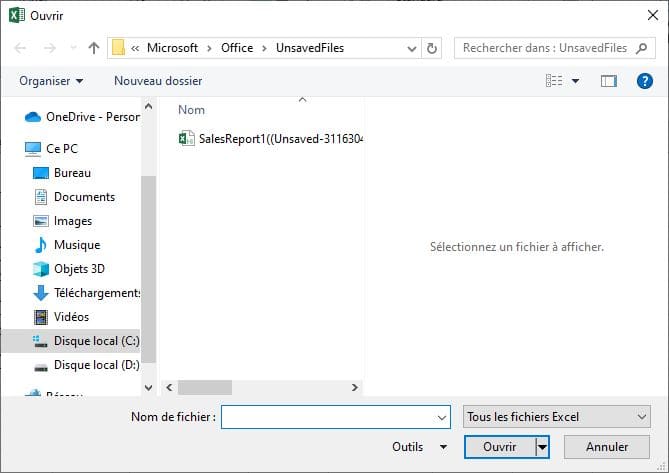Open the view options dropdown arrow
669x473 pixels.
click(576, 81)
